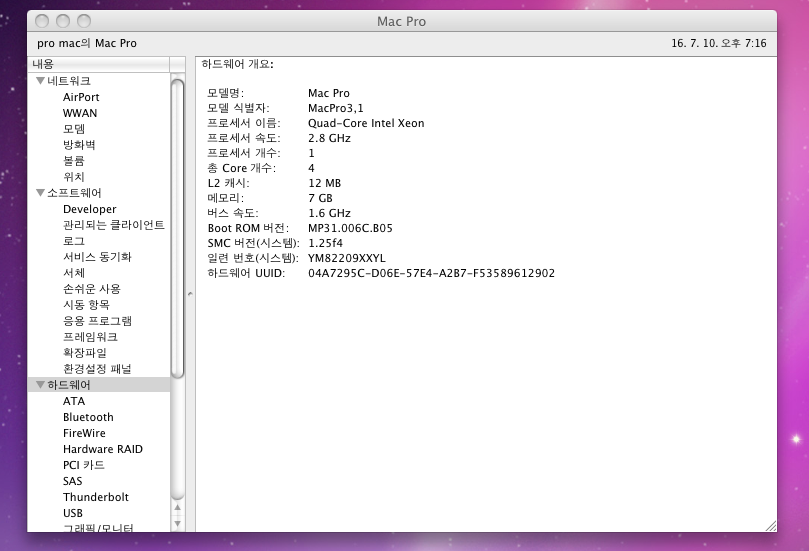Select 방화벽 under network
This screenshot has width=809, height=551.
[79, 145]
